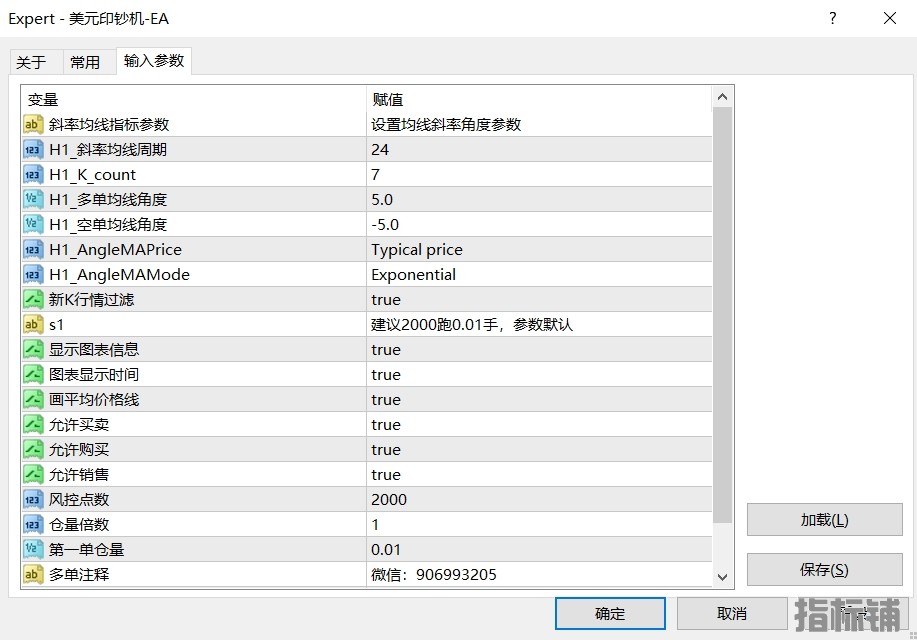Select the 多单注释 variable name
Screen dimensions: 917x640
click(79, 575)
